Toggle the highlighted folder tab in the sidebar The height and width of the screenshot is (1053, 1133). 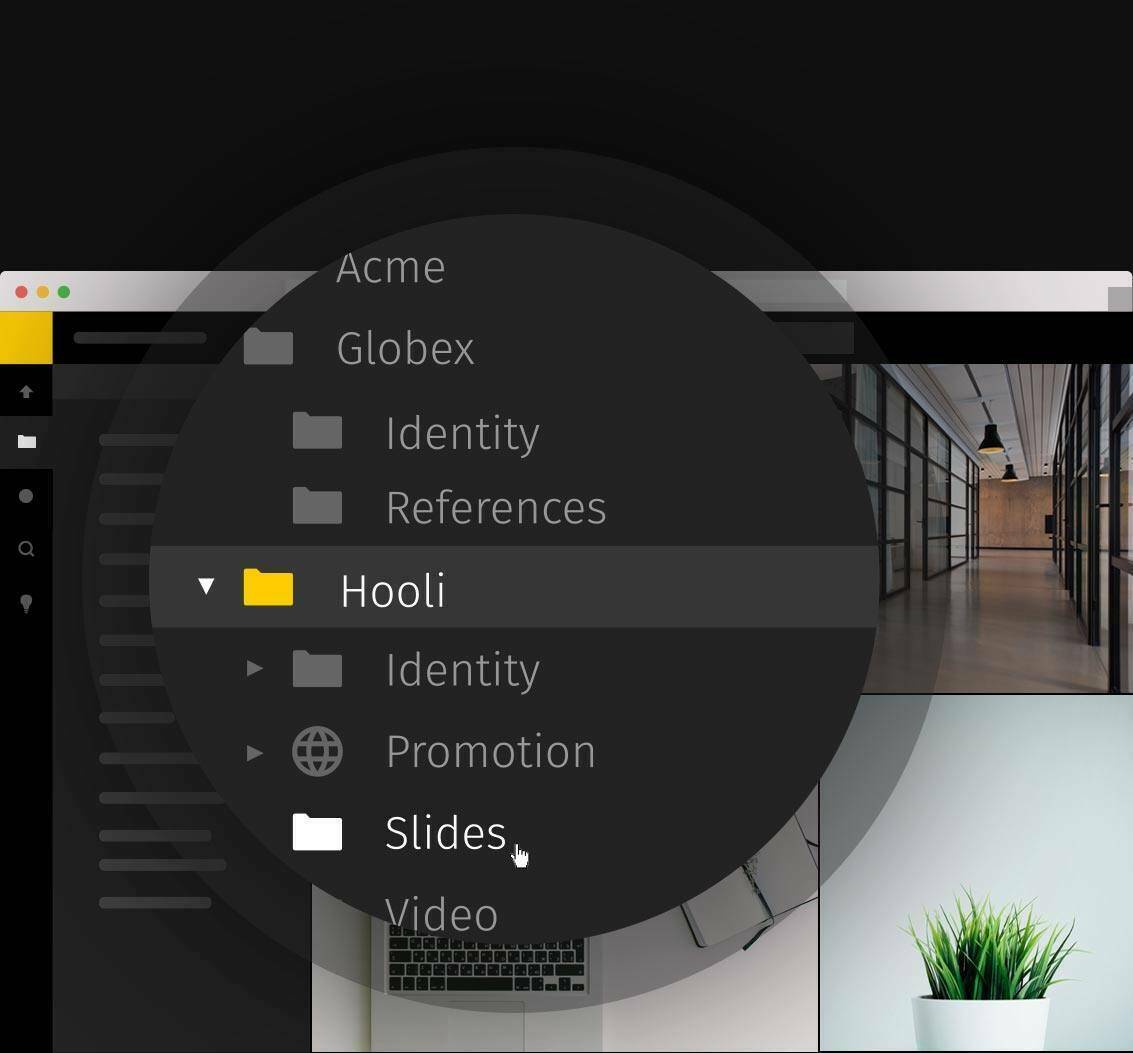click(26, 441)
